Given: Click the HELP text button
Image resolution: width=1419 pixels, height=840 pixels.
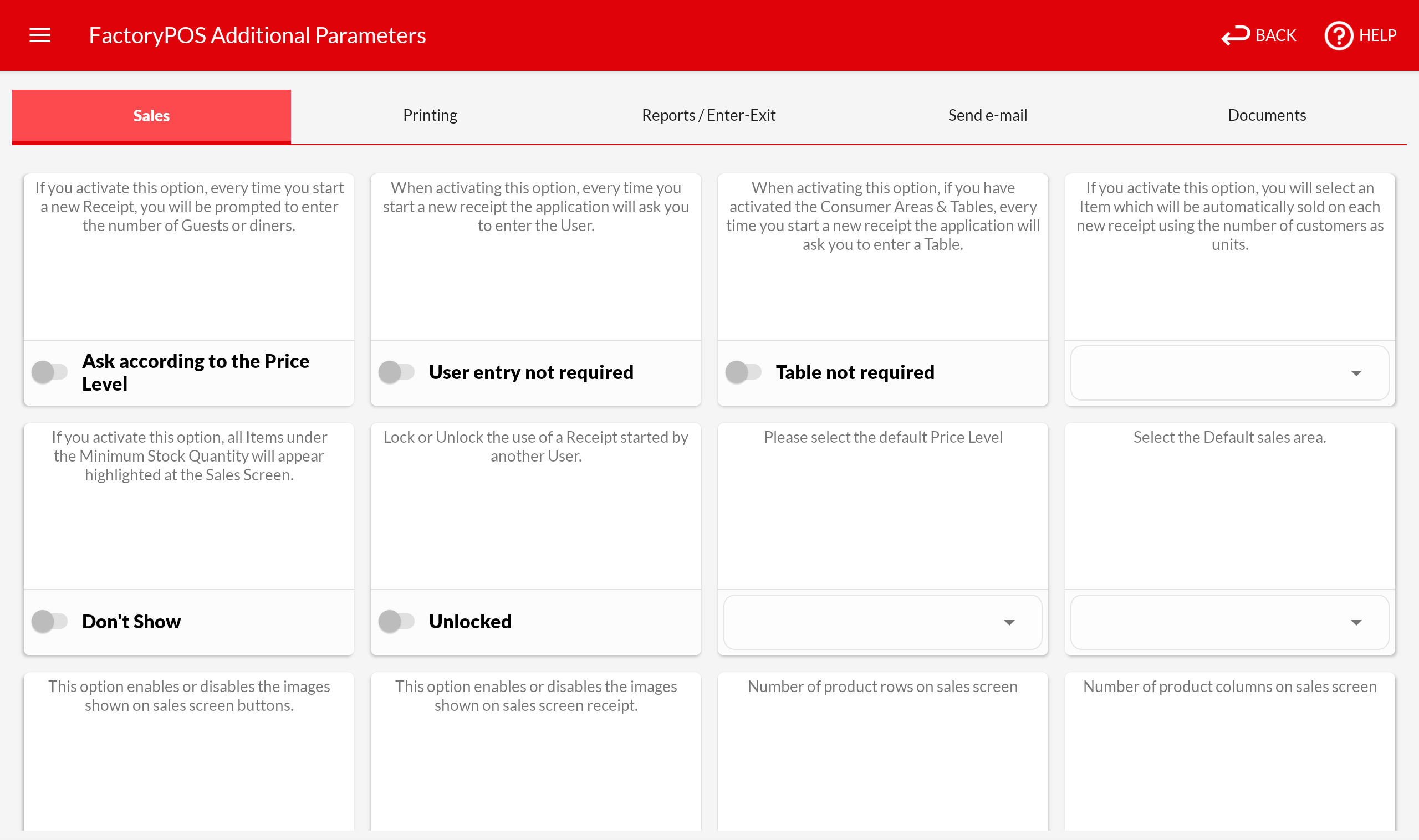Looking at the screenshot, I should [1377, 35].
